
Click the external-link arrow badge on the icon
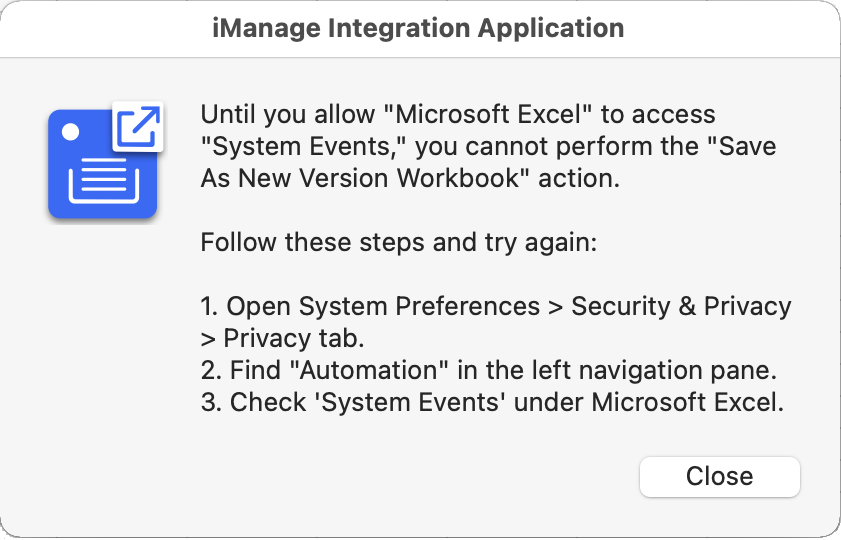point(137,125)
